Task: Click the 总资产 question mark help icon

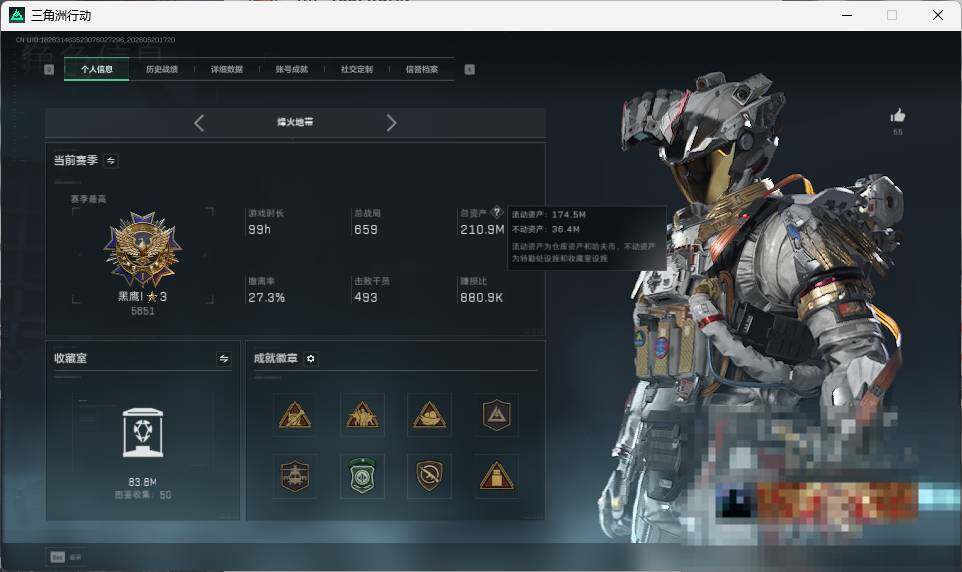Action: coord(497,212)
